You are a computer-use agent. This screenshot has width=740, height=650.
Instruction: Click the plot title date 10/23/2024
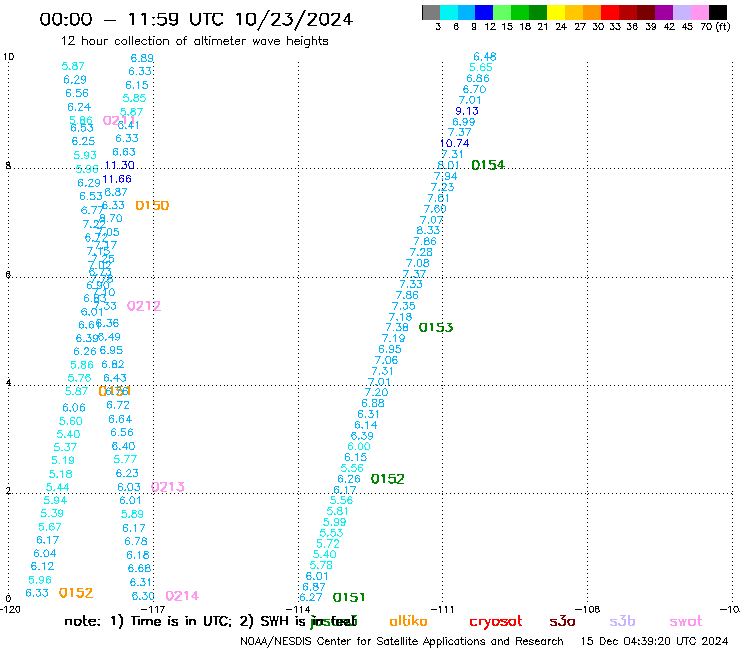coord(294,19)
